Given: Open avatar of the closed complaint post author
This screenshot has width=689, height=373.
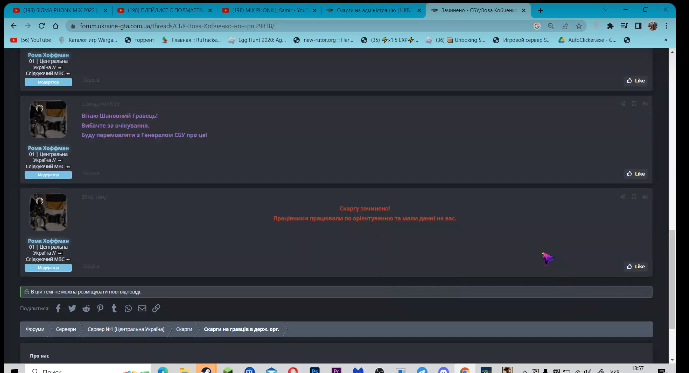Looking at the screenshot, I should click(48, 212).
